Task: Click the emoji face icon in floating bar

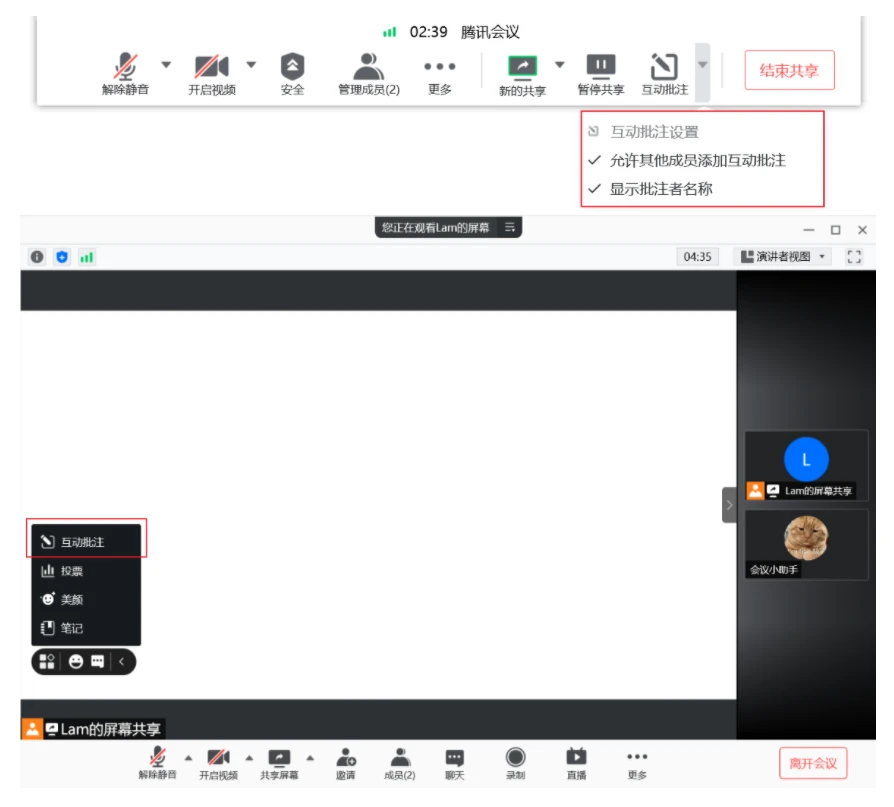Action: pos(76,662)
